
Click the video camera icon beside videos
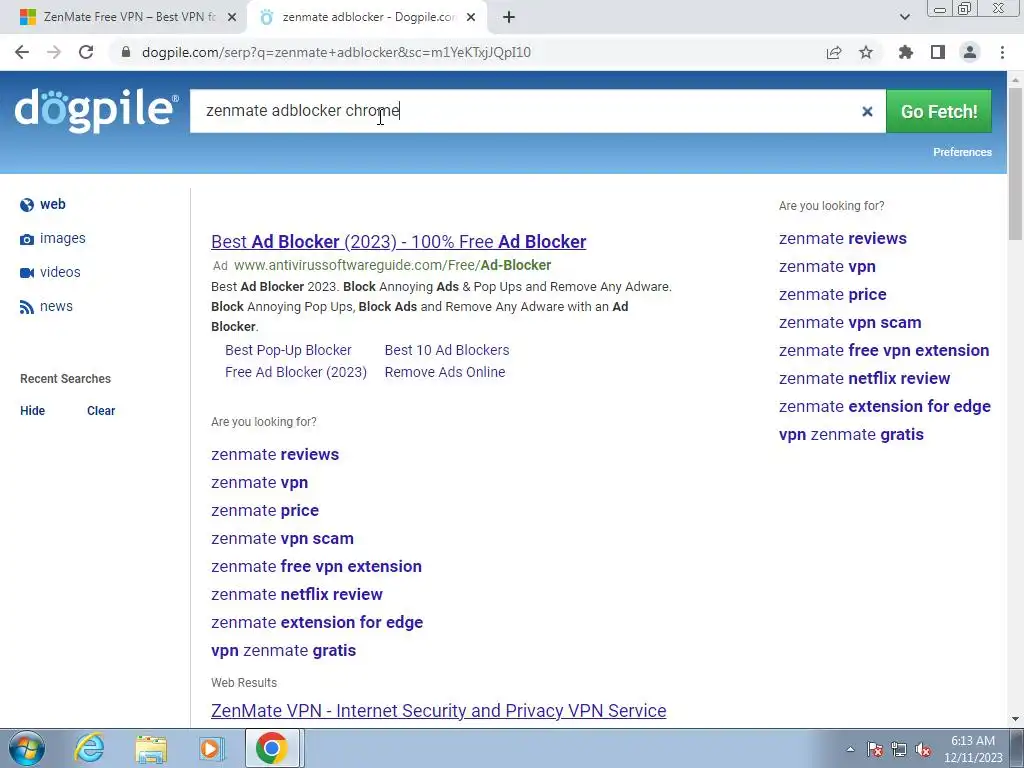(27, 273)
